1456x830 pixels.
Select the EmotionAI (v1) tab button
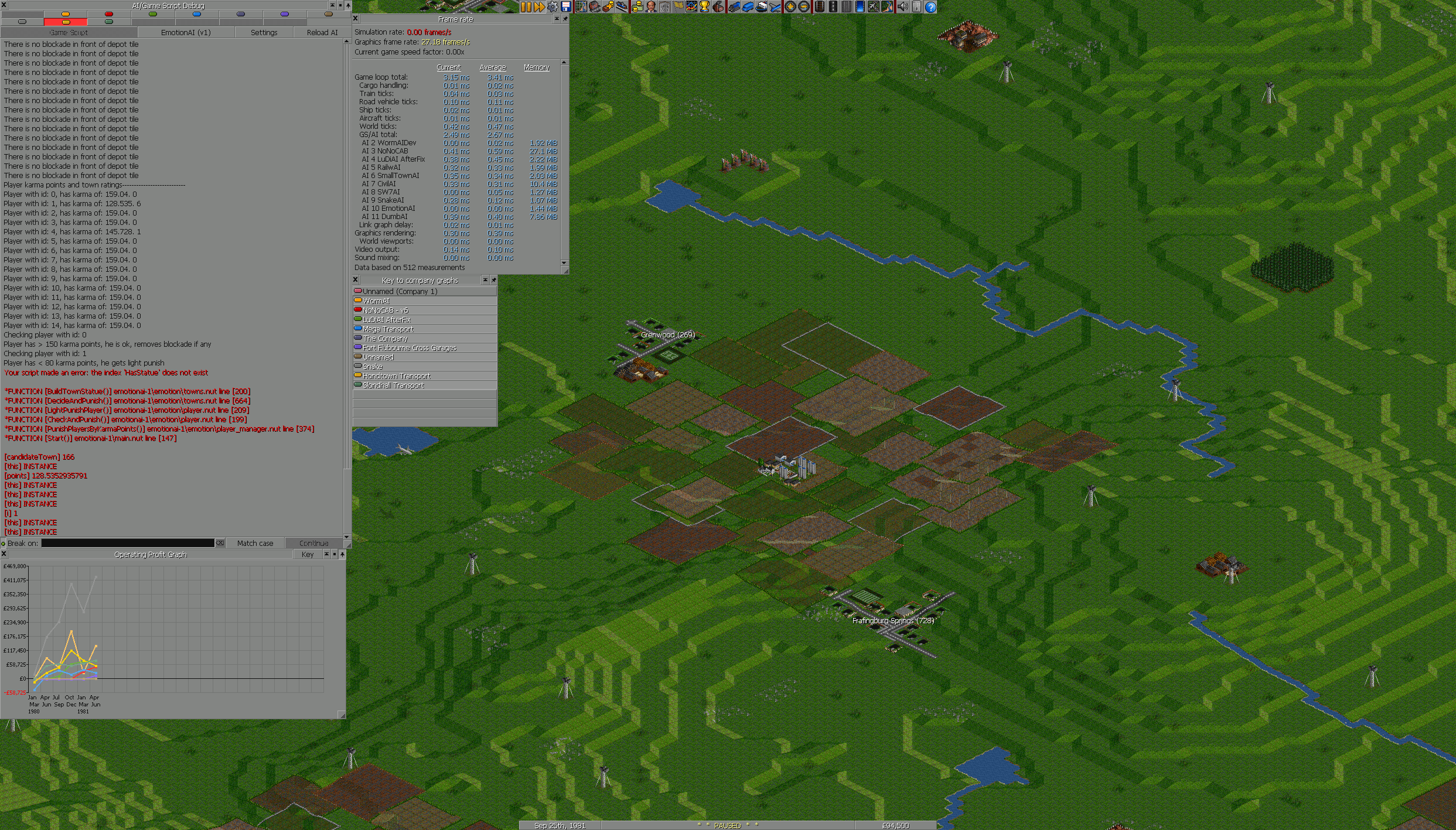(x=186, y=32)
